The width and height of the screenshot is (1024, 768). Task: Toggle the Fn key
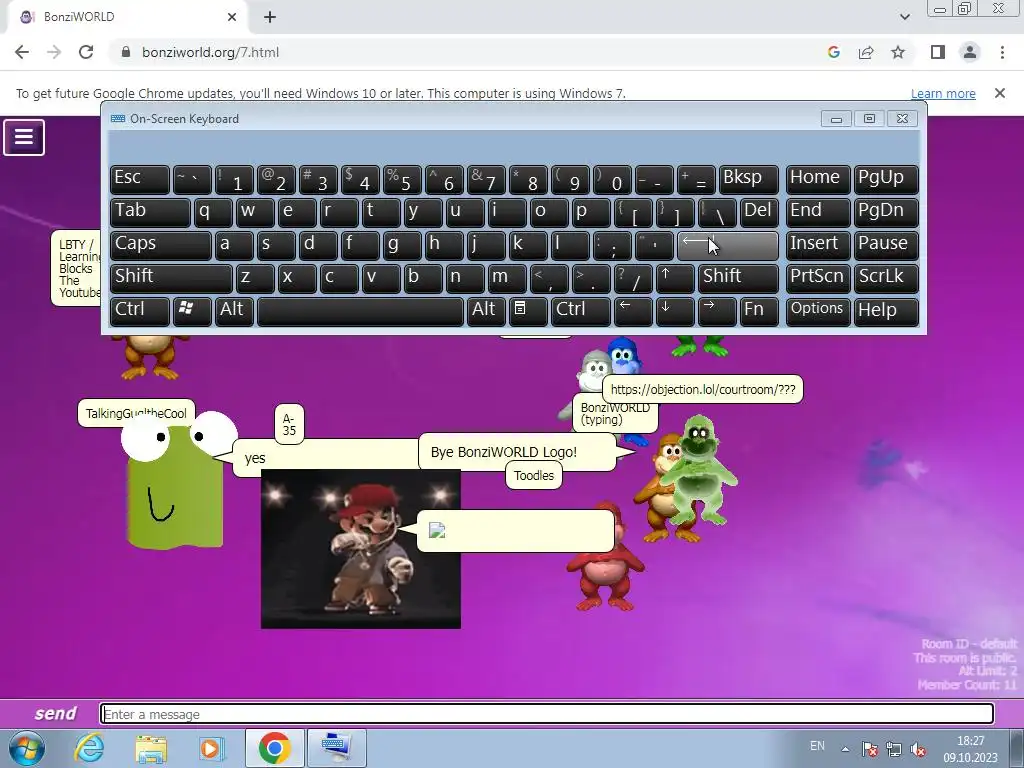tap(759, 310)
